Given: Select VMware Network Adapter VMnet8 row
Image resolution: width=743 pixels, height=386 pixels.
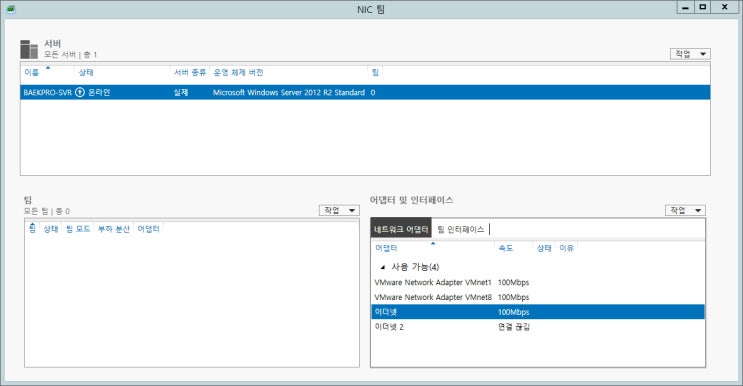Looking at the screenshot, I should point(538,297).
